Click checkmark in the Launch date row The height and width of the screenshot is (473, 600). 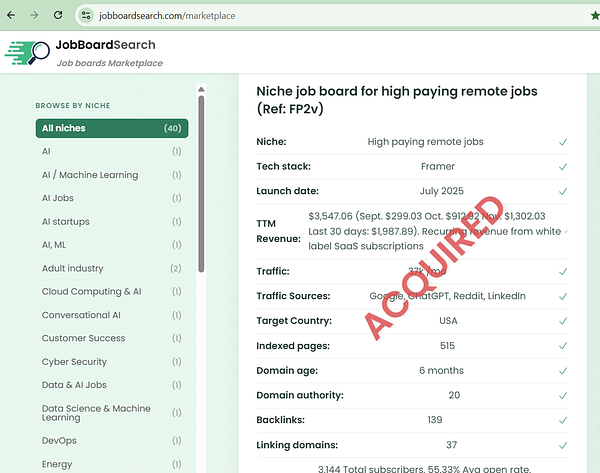pos(563,191)
